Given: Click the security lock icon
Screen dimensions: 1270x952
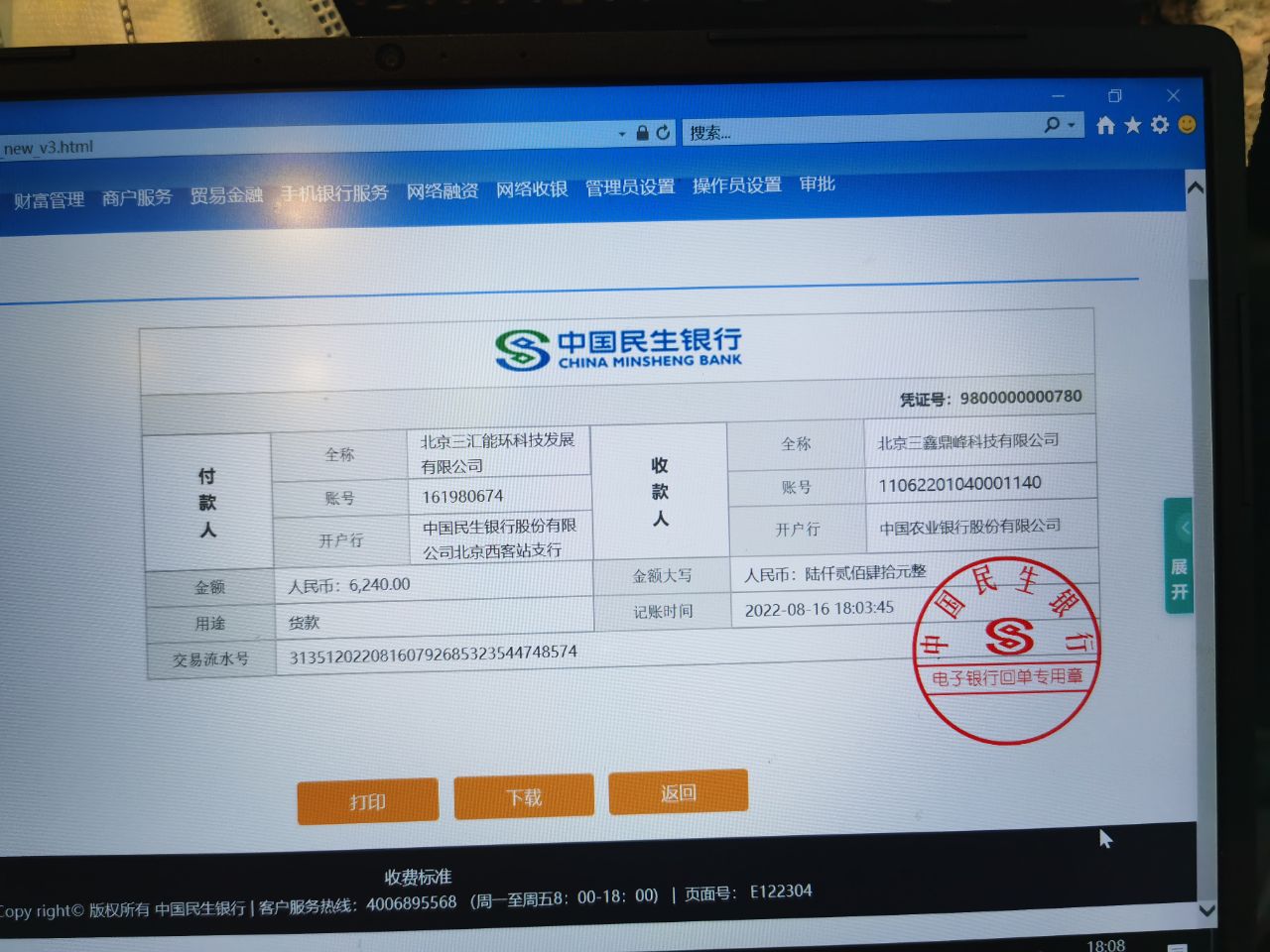Looking at the screenshot, I should [x=642, y=132].
